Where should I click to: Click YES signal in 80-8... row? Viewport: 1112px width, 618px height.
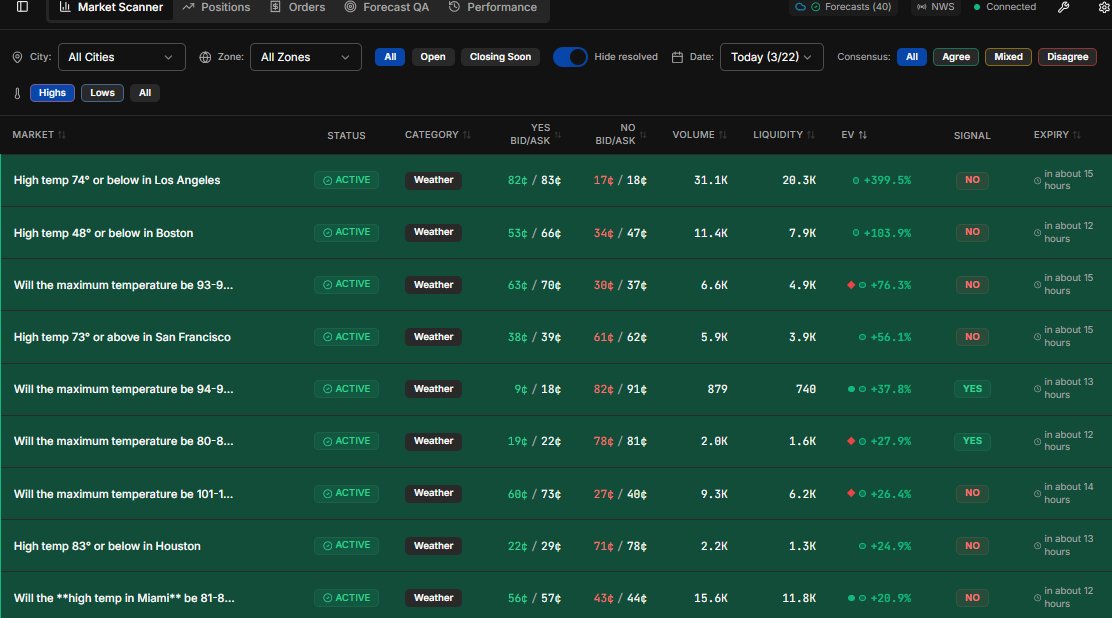coord(972,441)
